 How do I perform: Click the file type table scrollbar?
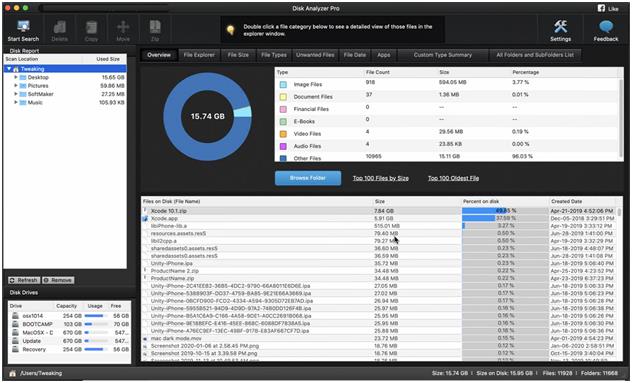(x=621, y=119)
